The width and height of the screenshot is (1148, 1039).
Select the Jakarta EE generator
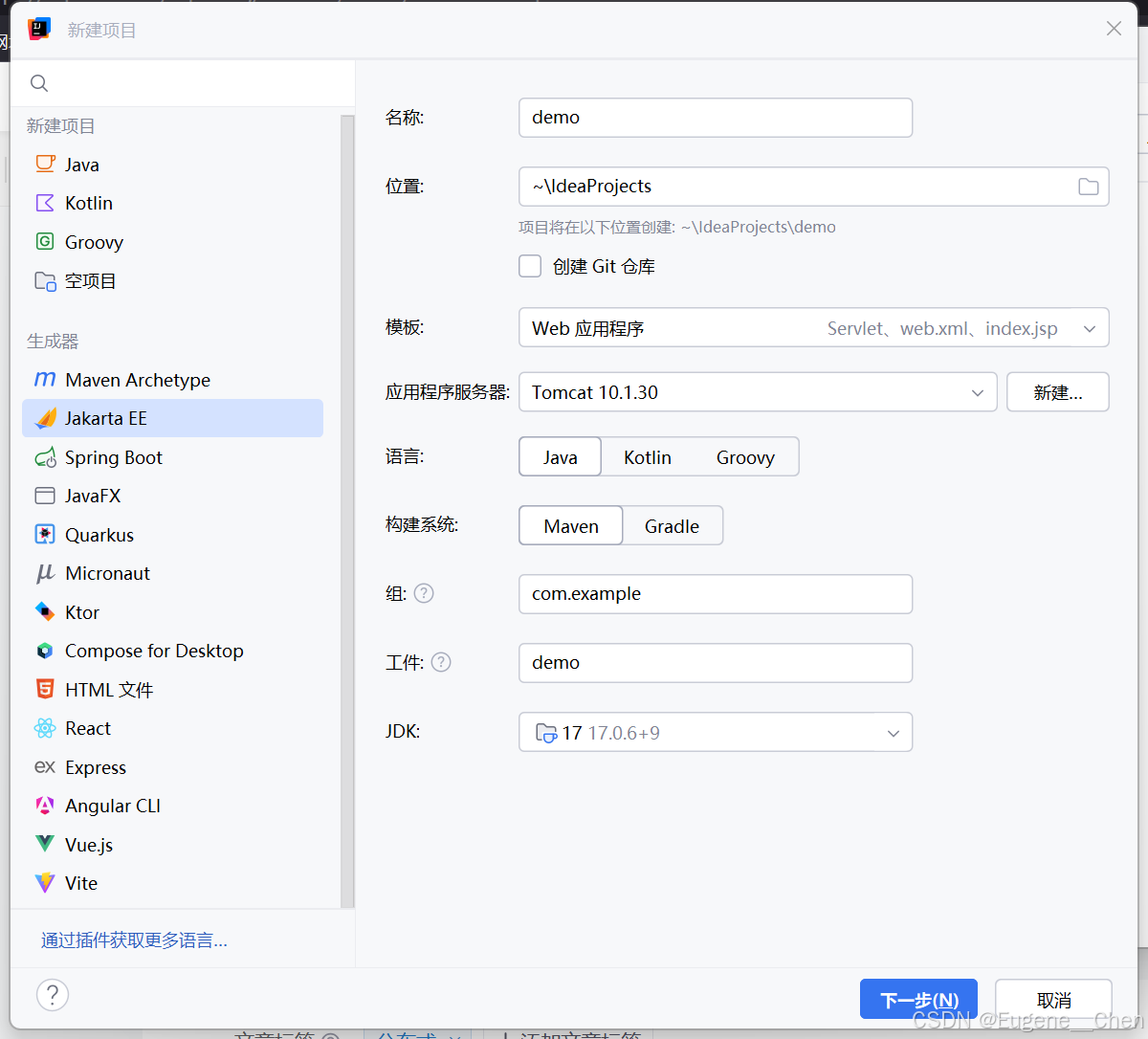(x=172, y=418)
